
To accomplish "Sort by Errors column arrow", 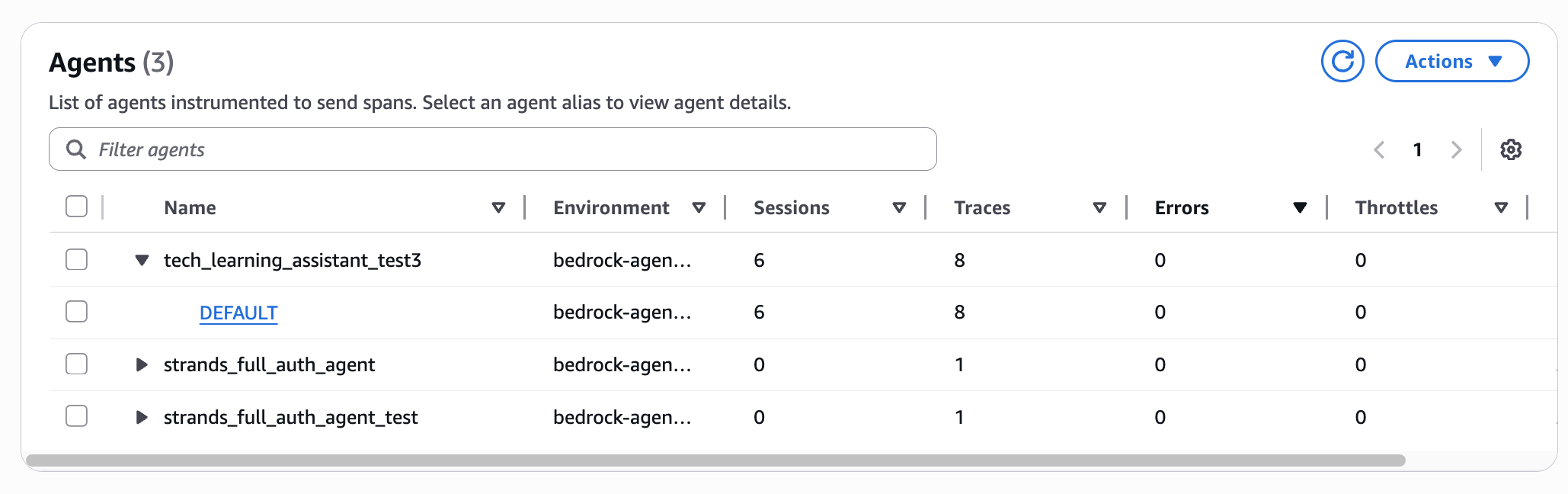I will click(1300, 207).
